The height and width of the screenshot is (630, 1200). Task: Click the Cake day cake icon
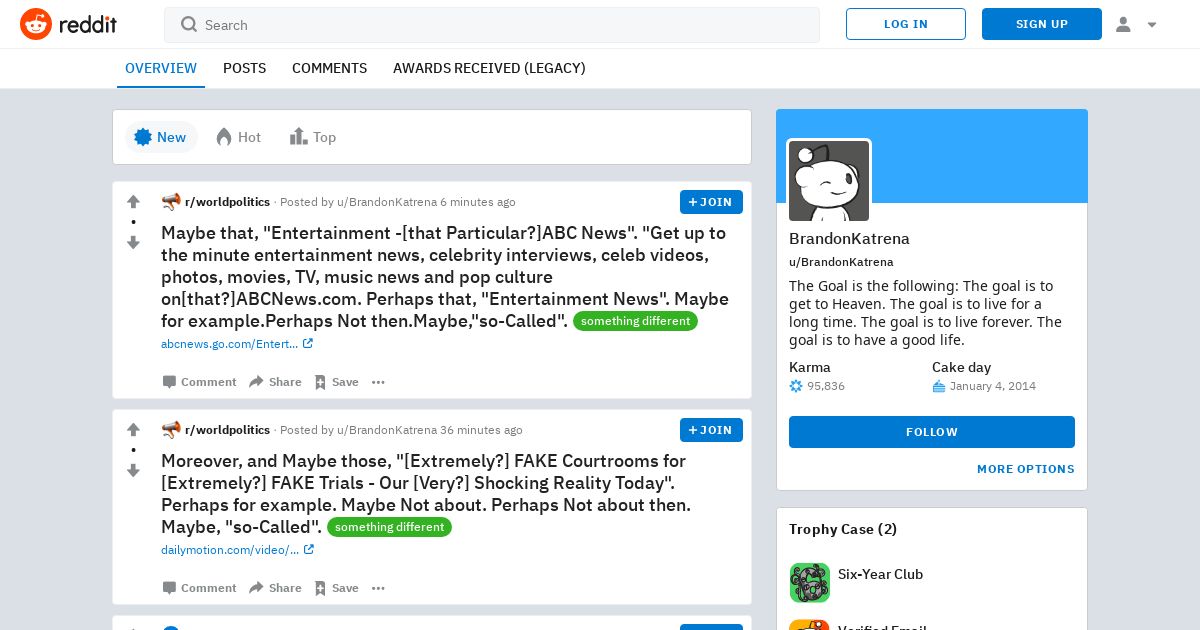point(939,386)
